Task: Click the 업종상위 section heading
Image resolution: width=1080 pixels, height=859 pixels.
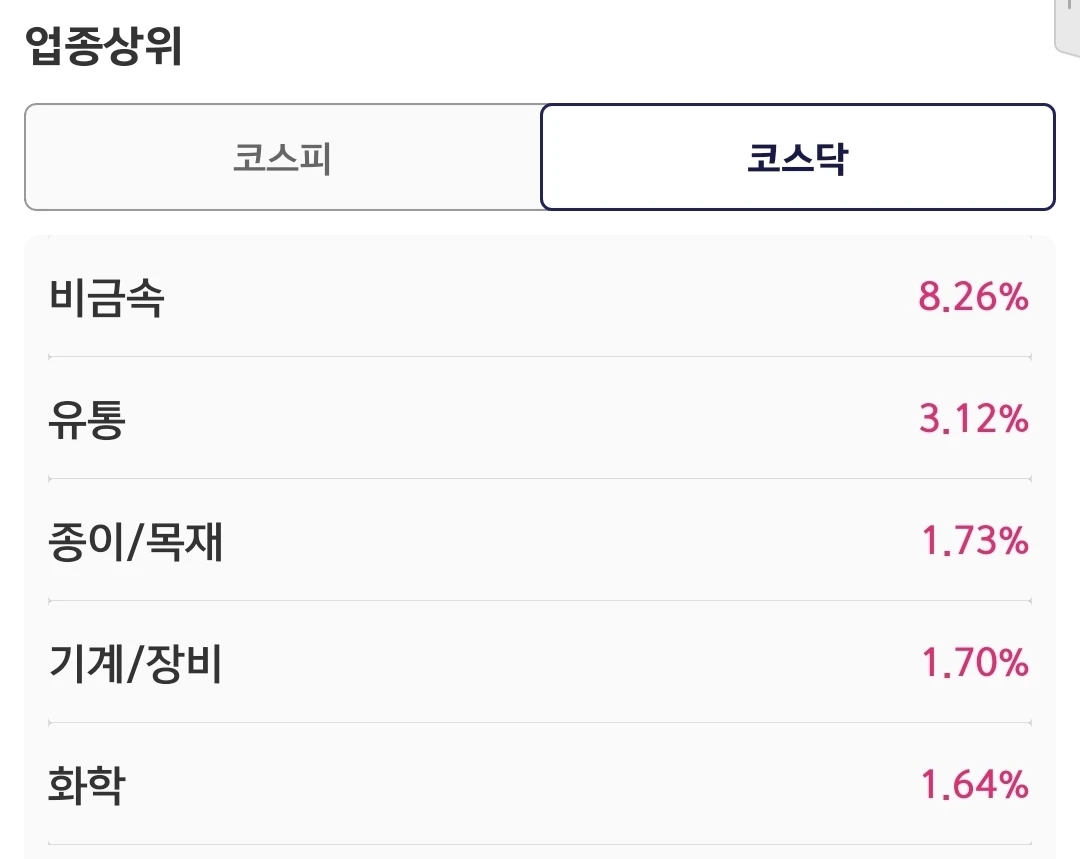Action: (x=103, y=47)
